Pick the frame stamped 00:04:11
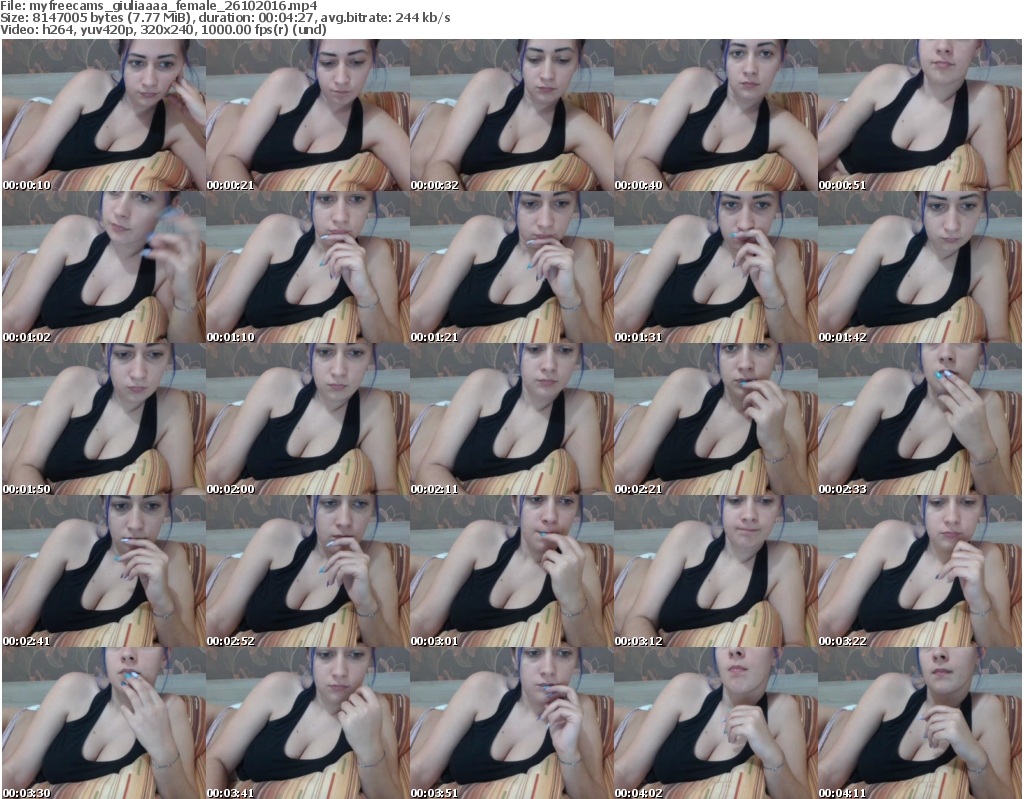Screen dimensions: 1024x799 coord(920,723)
